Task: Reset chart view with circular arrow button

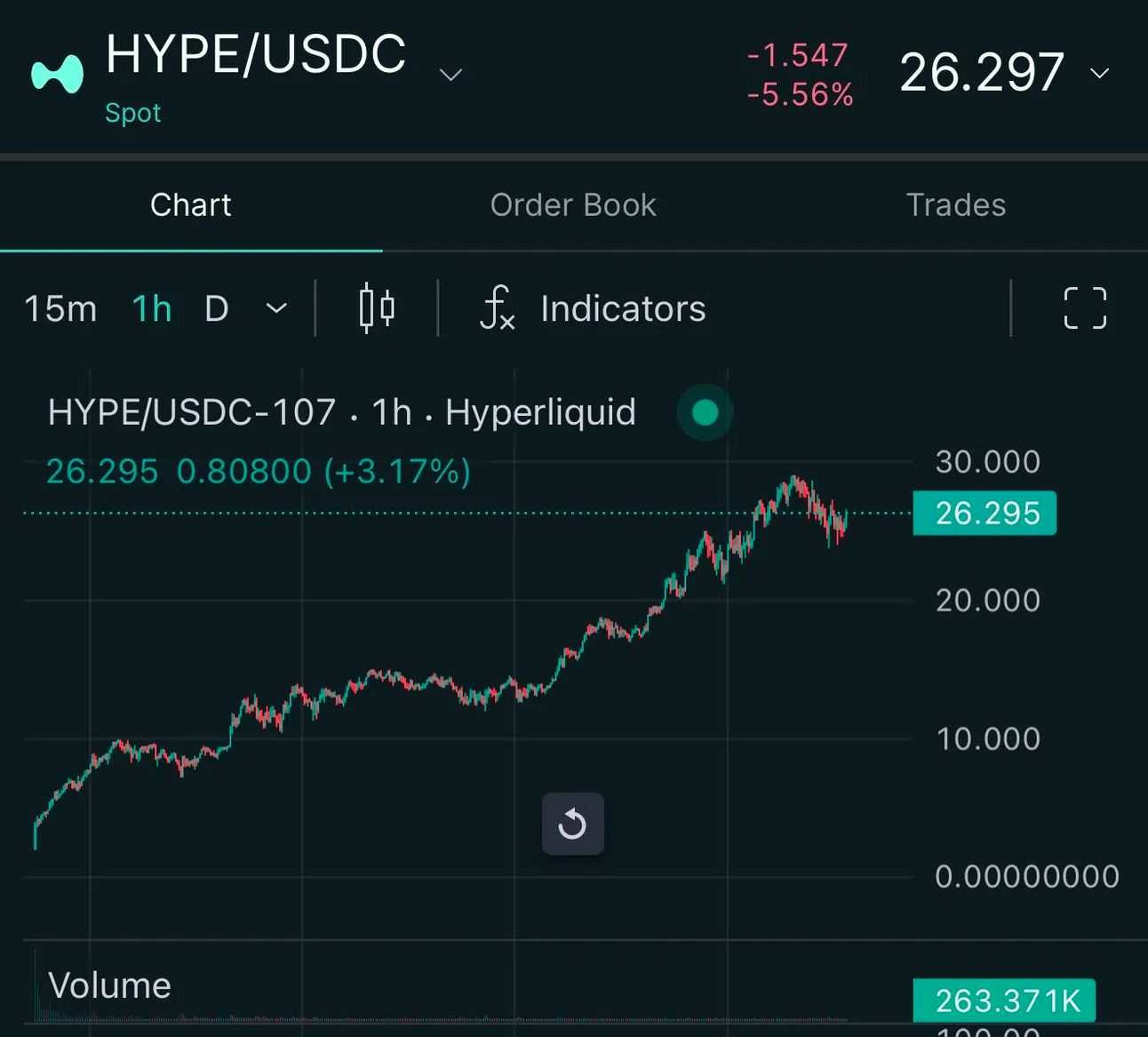Action: coord(573,824)
